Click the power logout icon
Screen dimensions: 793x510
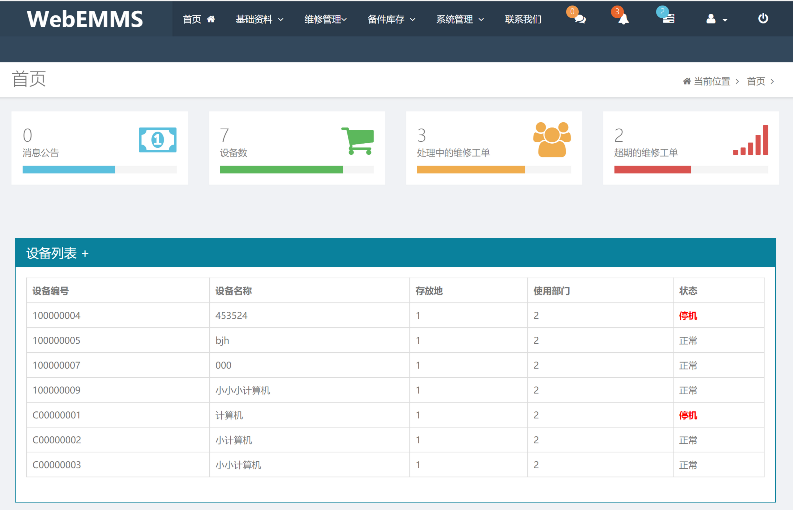click(763, 19)
